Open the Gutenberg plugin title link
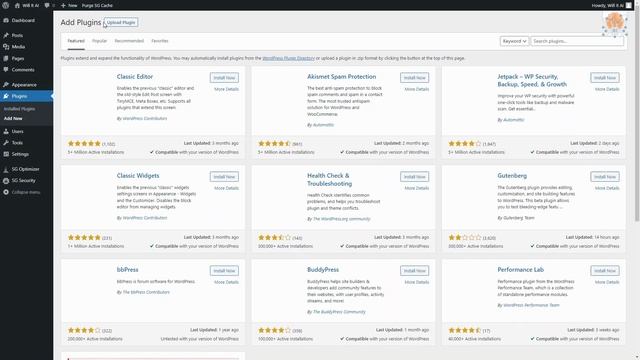 [x=512, y=176]
